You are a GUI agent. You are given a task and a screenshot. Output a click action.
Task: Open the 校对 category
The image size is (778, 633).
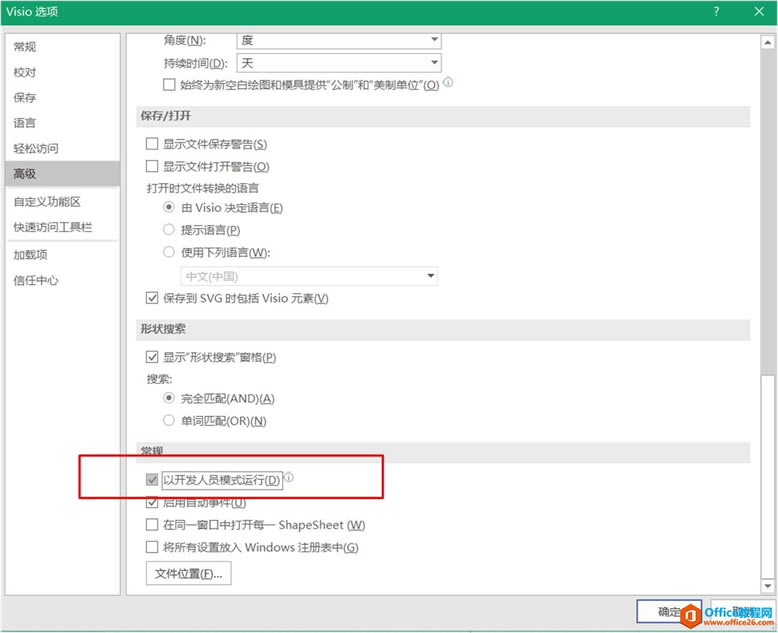click(x=63, y=72)
